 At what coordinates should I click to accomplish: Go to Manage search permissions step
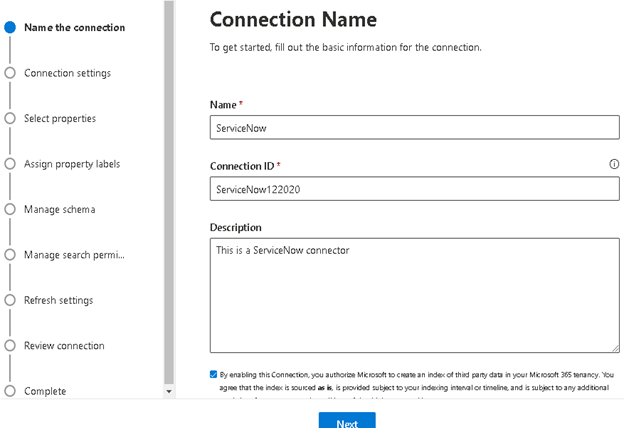(x=74, y=255)
